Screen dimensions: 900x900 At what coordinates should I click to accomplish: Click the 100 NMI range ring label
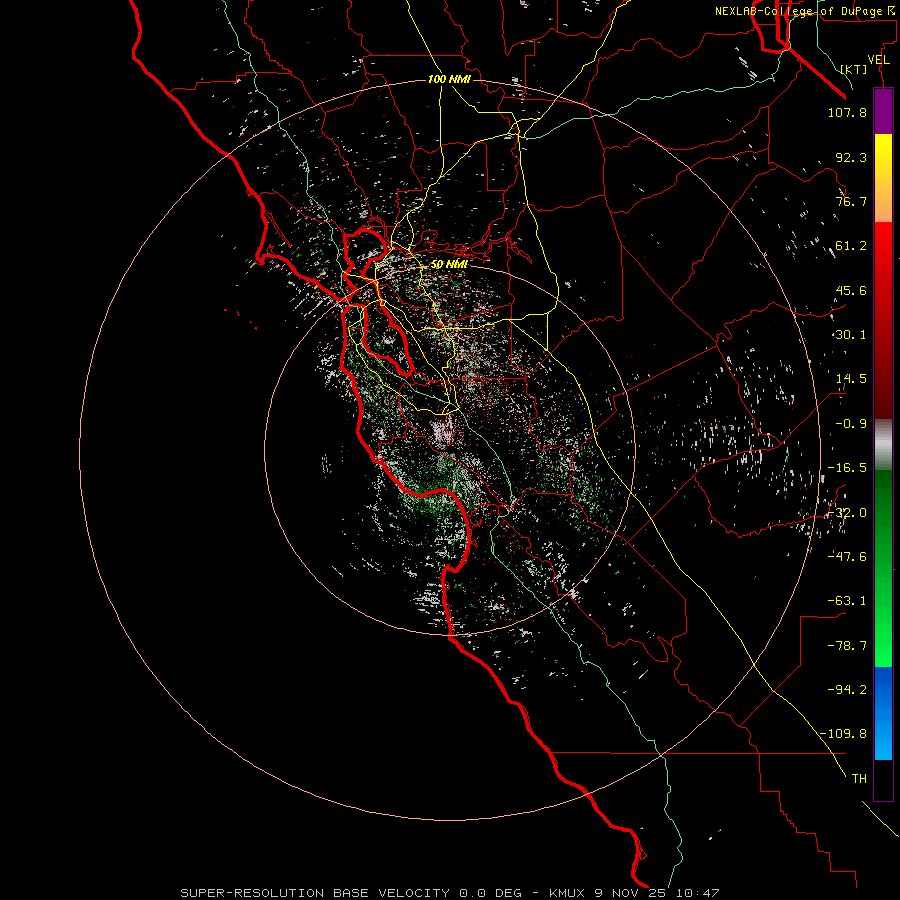pos(449,79)
